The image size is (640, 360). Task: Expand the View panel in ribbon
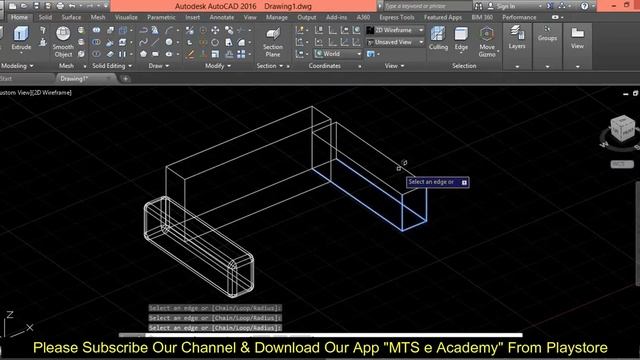click(x=394, y=66)
